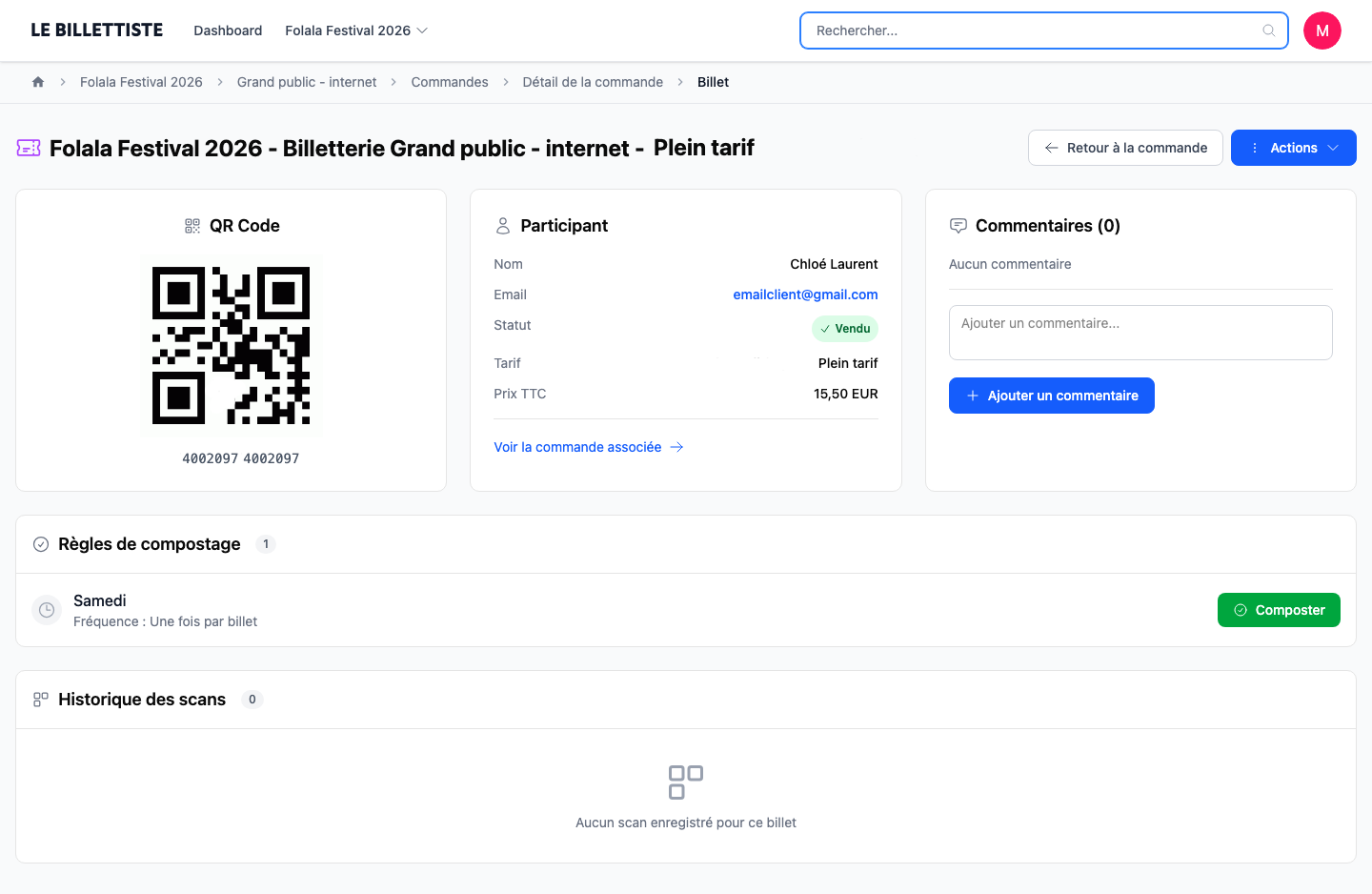The image size is (1372, 894).
Task: Open the Folala Festival 2026 breadcrumb
Action: pyautogui.click(x=141, y=82)
